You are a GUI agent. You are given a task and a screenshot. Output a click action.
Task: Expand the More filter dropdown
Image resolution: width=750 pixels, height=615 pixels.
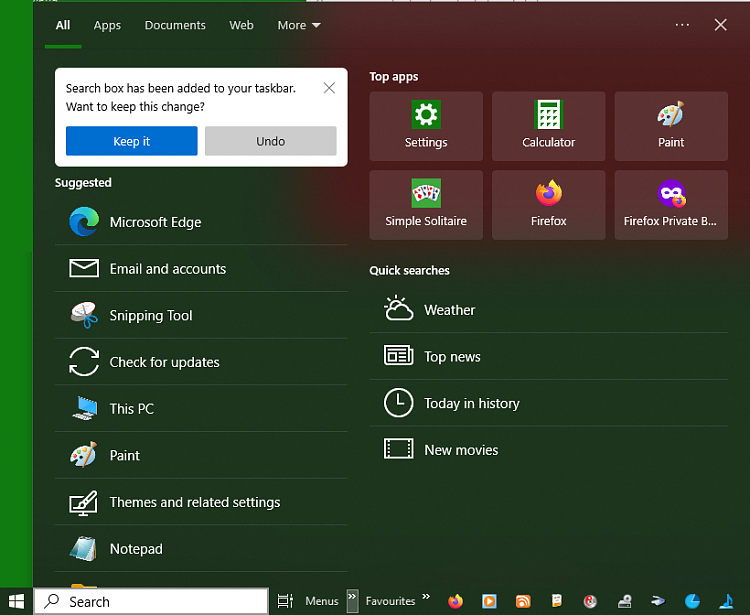click(299, 25)
